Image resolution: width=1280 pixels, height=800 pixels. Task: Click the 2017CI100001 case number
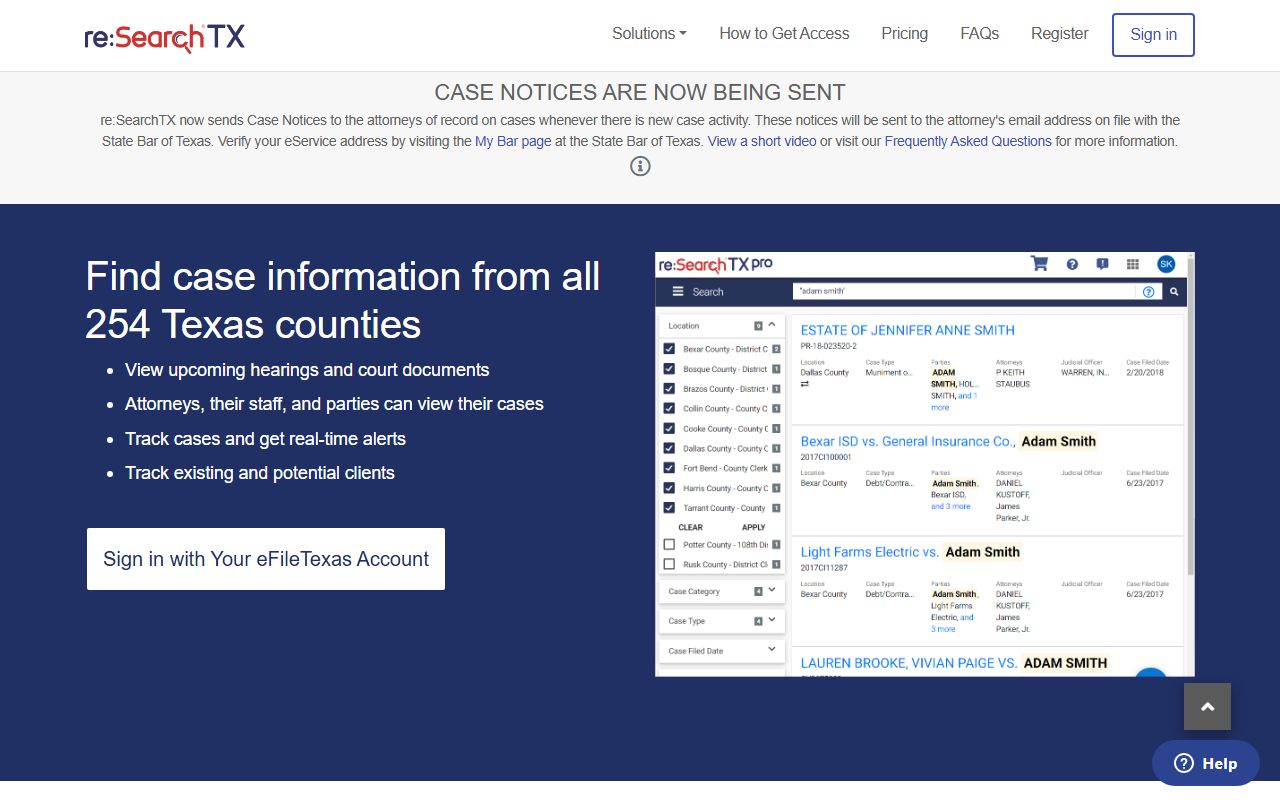coord(825,457)
